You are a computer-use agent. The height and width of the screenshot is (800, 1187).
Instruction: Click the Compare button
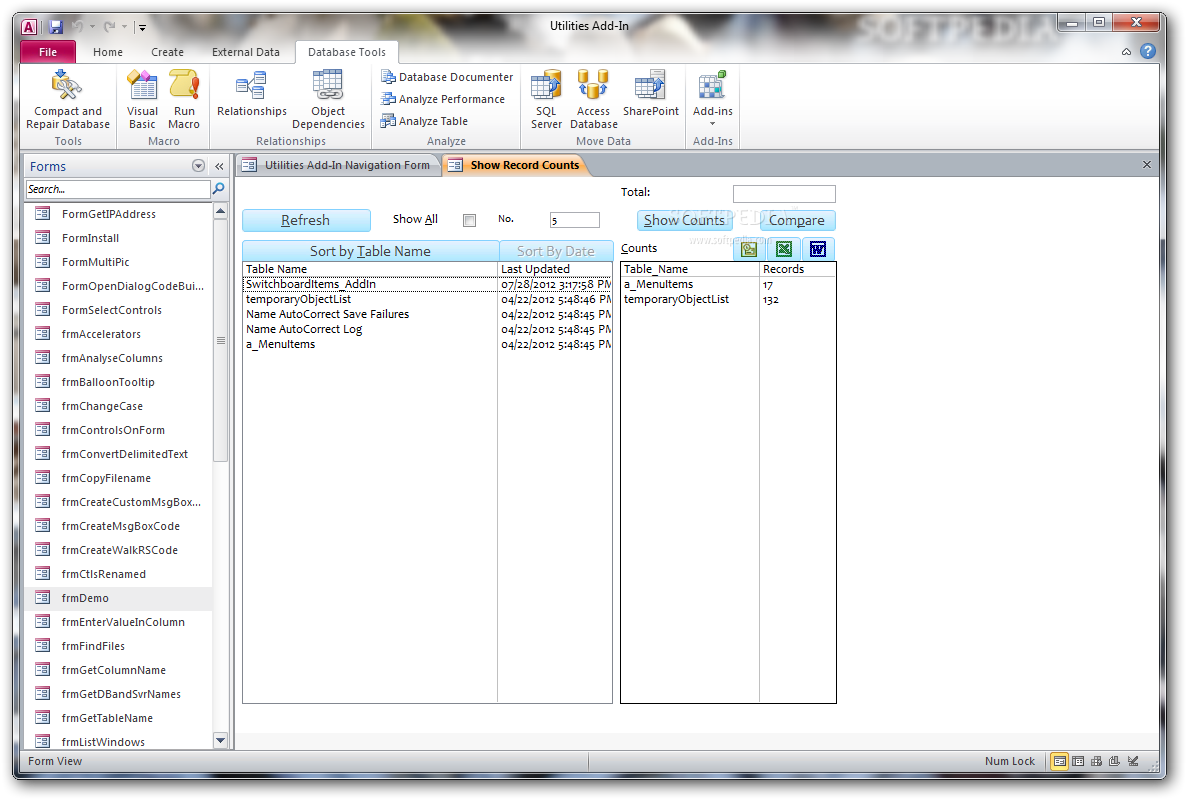pyautogui.click(x=797, y=220)
